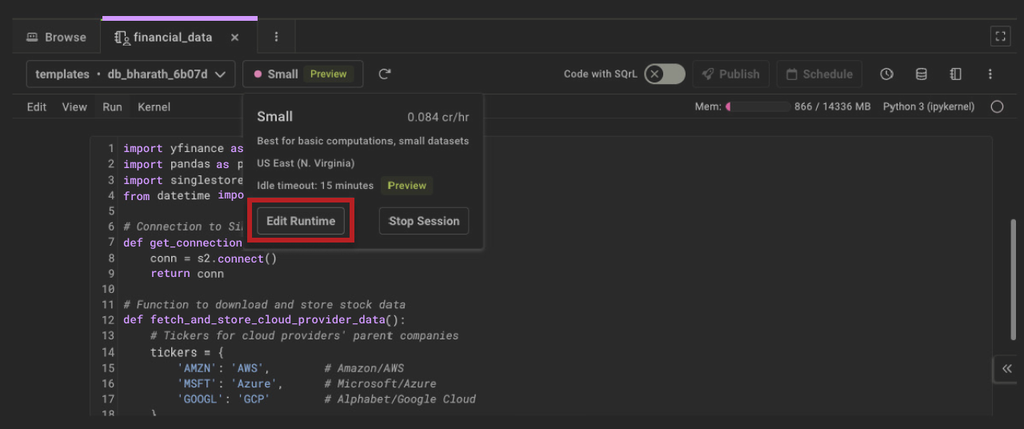Expand the side panel with double chevron
Image resolution: width=1024 pixels, height=429 pixels.
1007,369
